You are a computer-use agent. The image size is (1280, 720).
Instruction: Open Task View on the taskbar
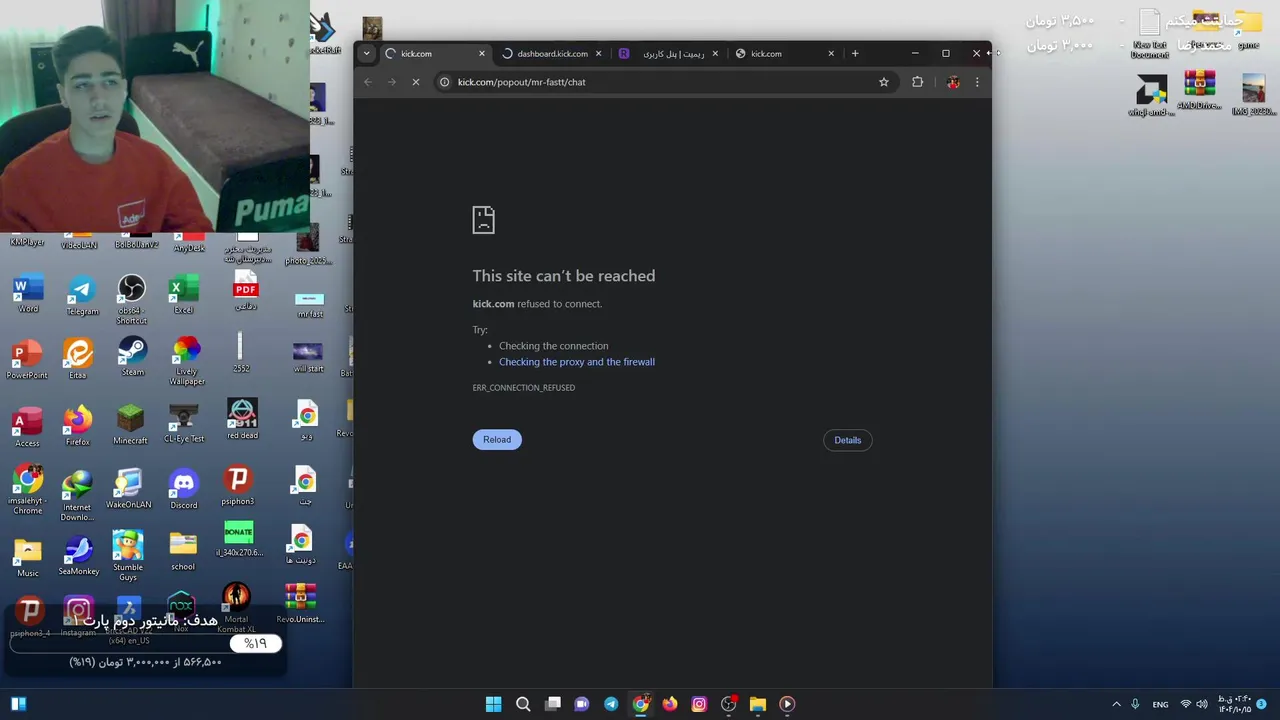[553, 704]
